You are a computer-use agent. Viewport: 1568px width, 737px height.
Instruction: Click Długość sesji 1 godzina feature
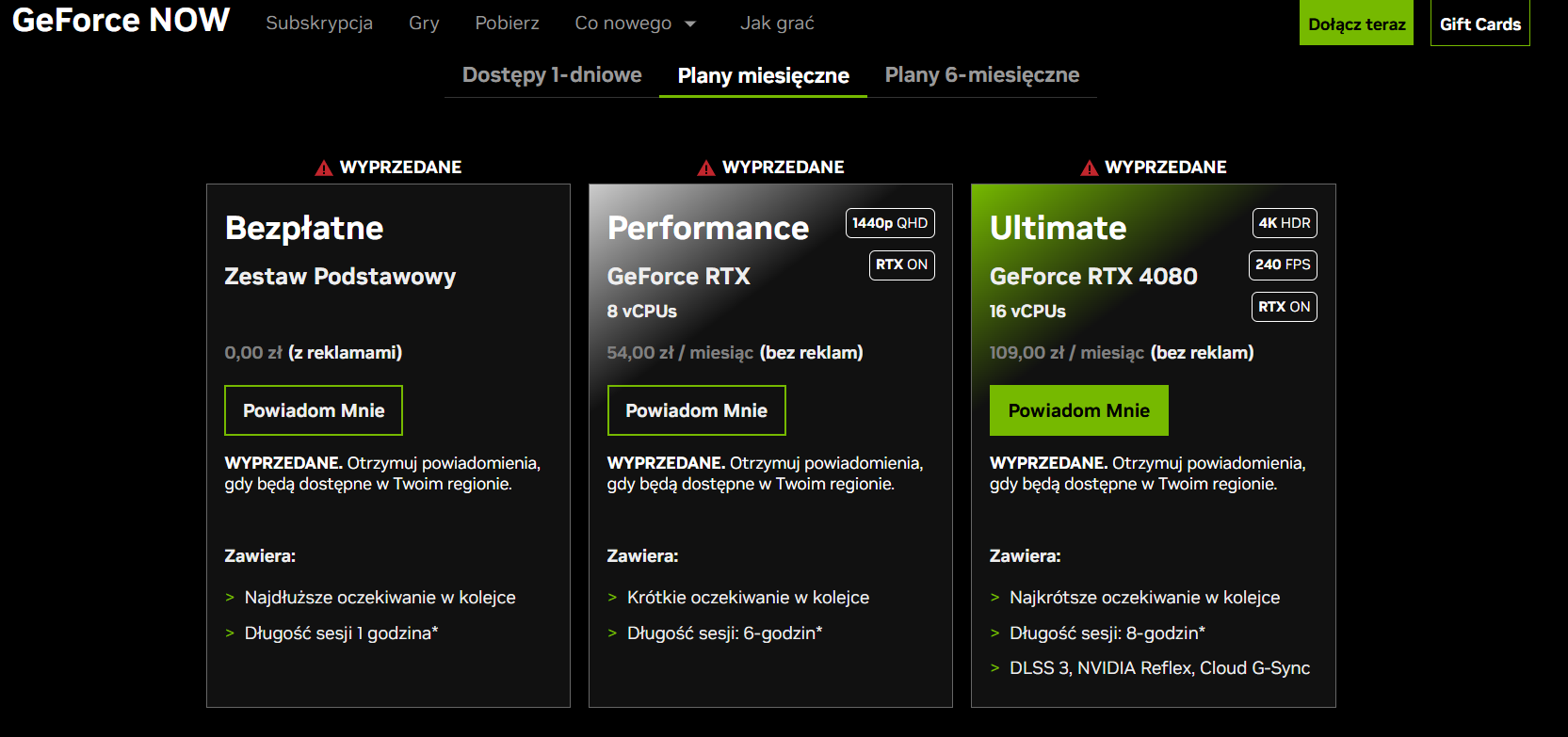point(341,633)
